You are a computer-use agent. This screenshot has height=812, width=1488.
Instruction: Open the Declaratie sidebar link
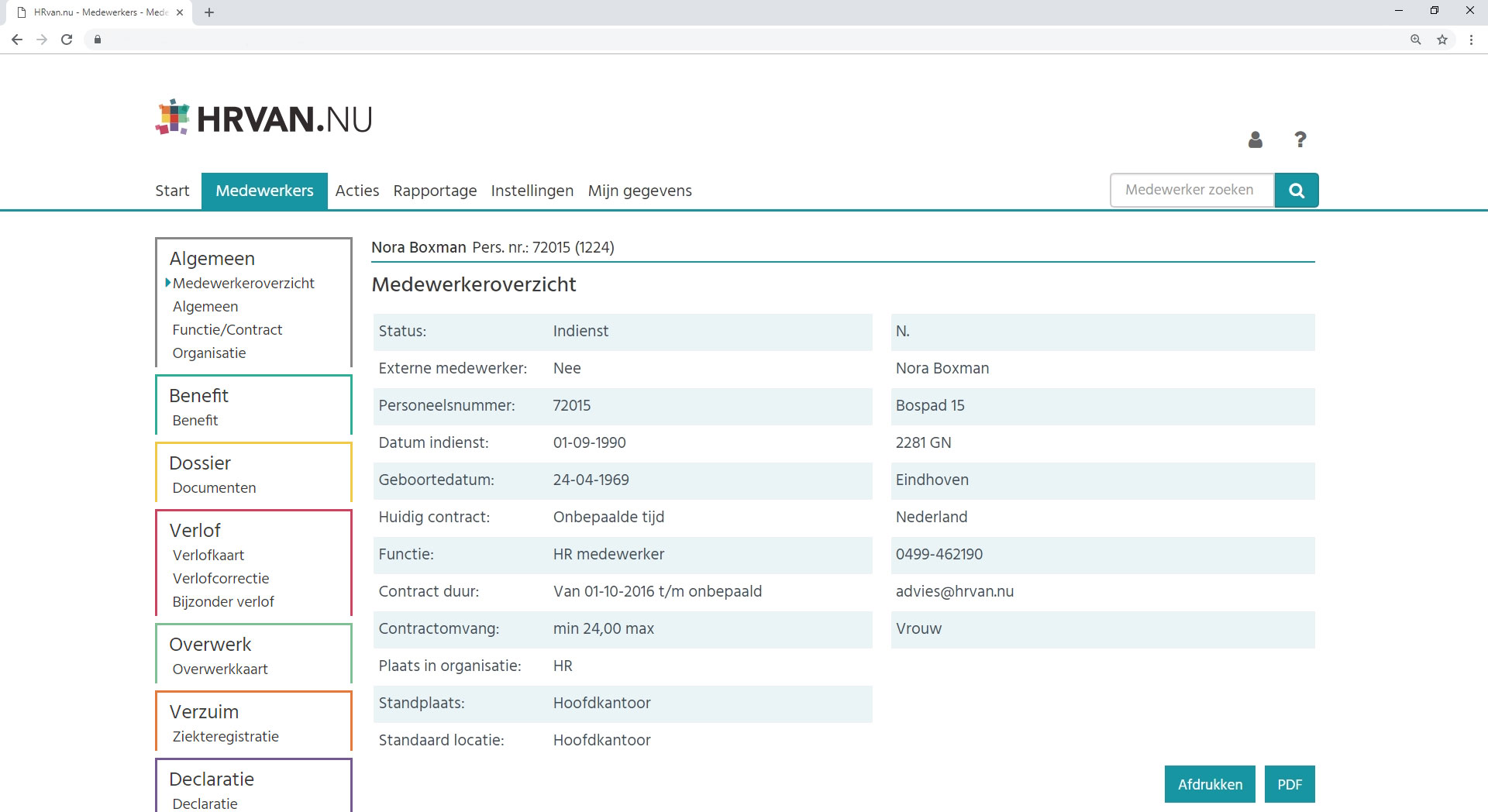tap(205, 803)
